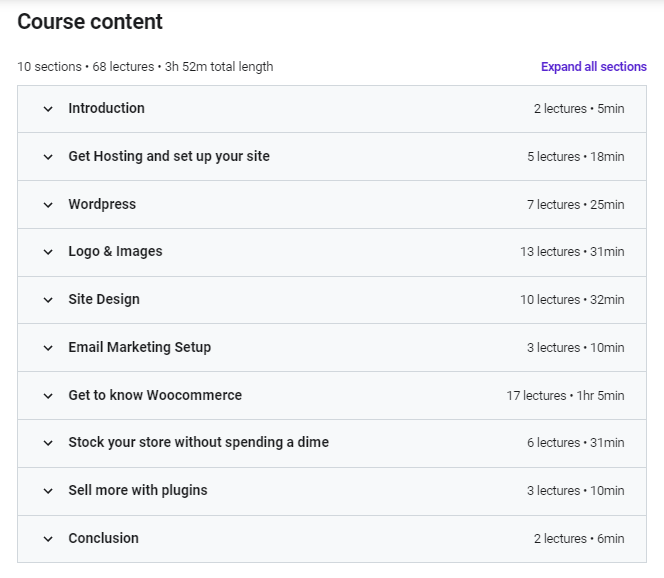Click '2 lectures • 5min' in Introduction row
The width and height of the screenshot is (664, 578).
click(579, 109)
